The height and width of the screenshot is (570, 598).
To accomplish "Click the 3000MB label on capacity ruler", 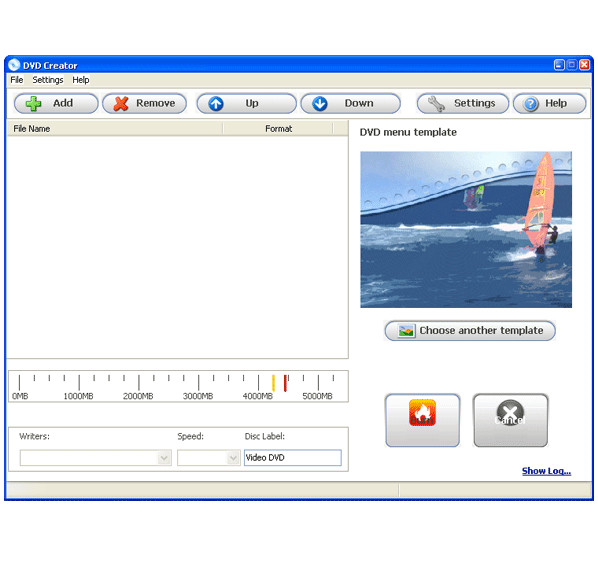I will [x=198, y=396].
